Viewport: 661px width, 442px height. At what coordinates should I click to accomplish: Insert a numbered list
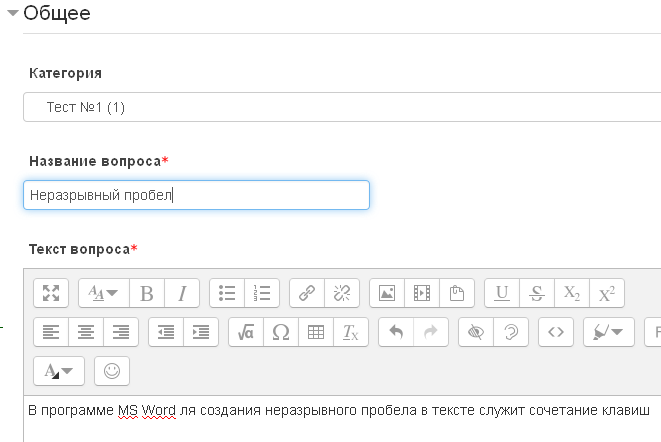pos(262,293)
